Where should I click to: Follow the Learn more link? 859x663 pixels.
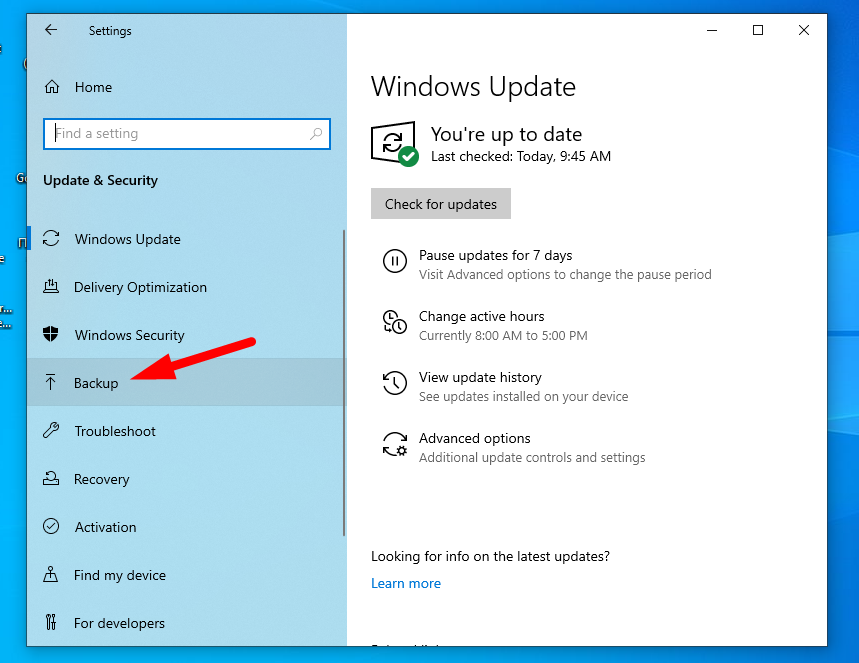tap(406, 583)
